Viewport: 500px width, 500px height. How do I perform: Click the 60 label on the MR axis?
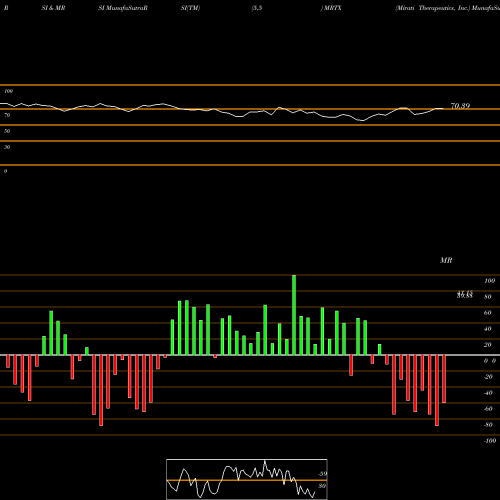[488, 313]
